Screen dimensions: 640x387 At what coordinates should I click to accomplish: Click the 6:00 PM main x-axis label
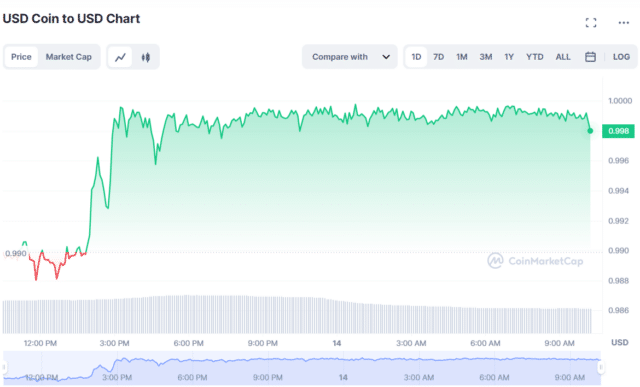[189, 343]
